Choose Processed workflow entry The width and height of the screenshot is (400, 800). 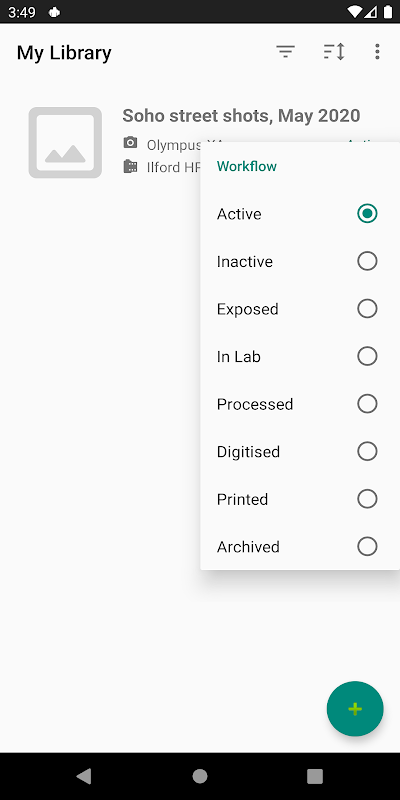point(300,404)
